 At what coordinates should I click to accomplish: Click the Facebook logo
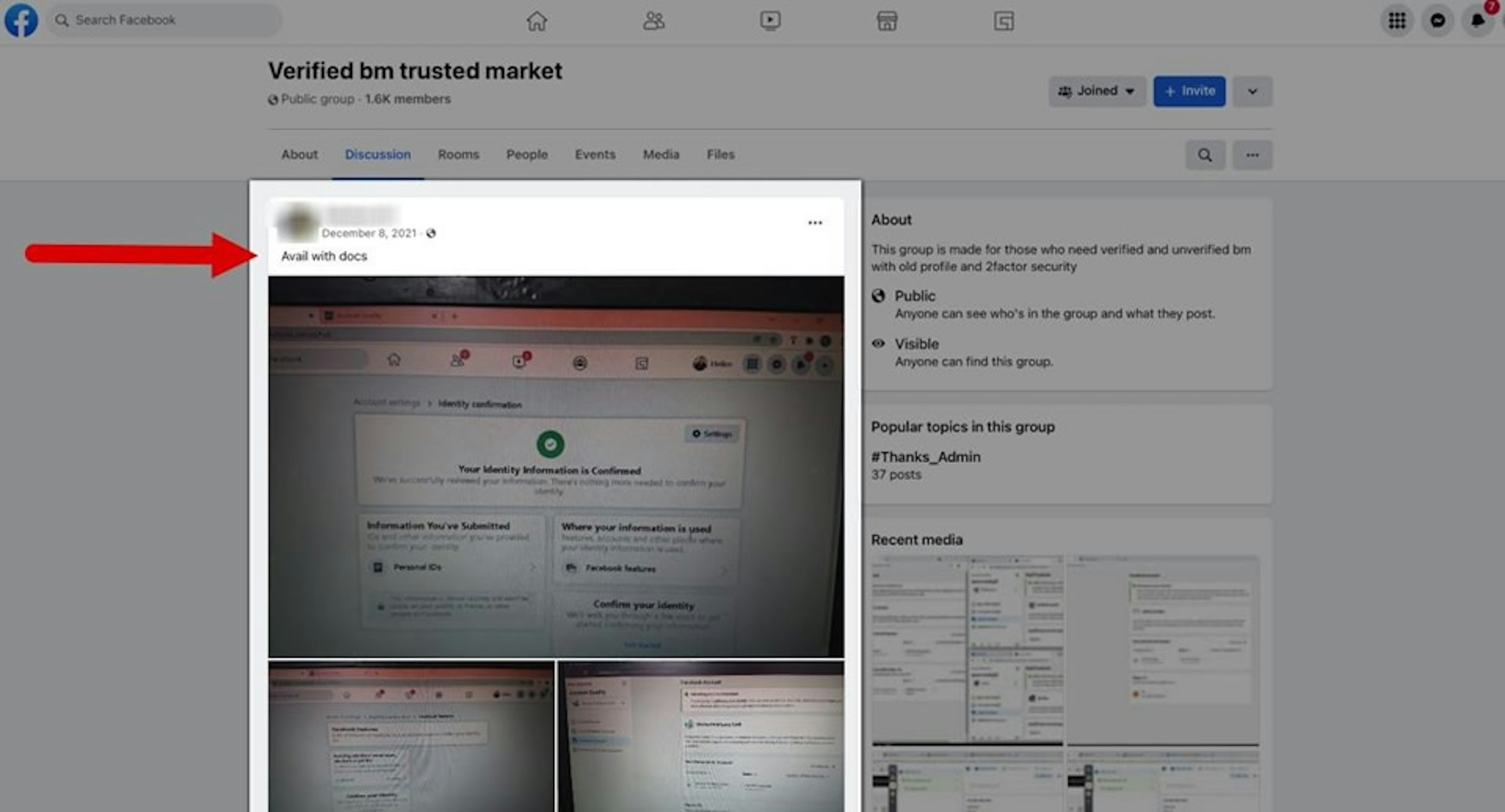click(21, 20)
